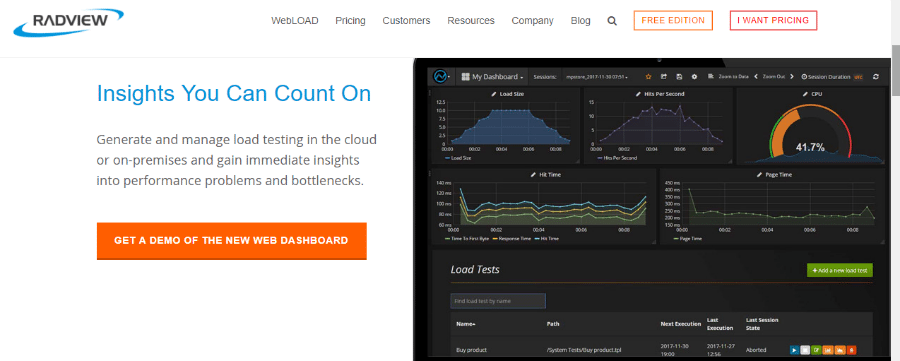Screen dimensions: 900x361
Task: Open the Customers menu item
Action: tap(406, 21)
